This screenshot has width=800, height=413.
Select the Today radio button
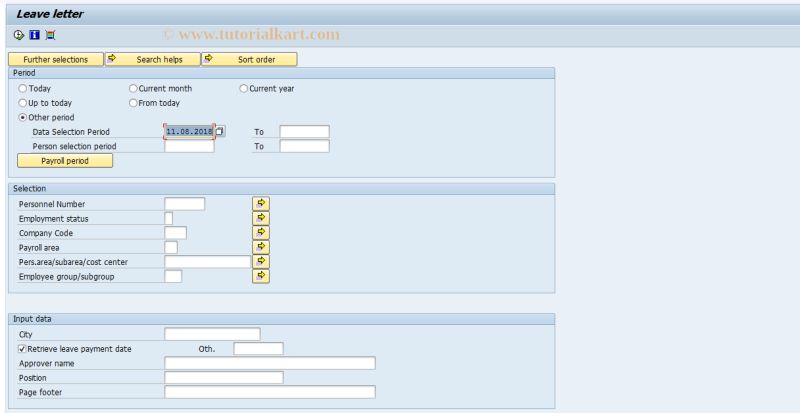pos(22,89)
